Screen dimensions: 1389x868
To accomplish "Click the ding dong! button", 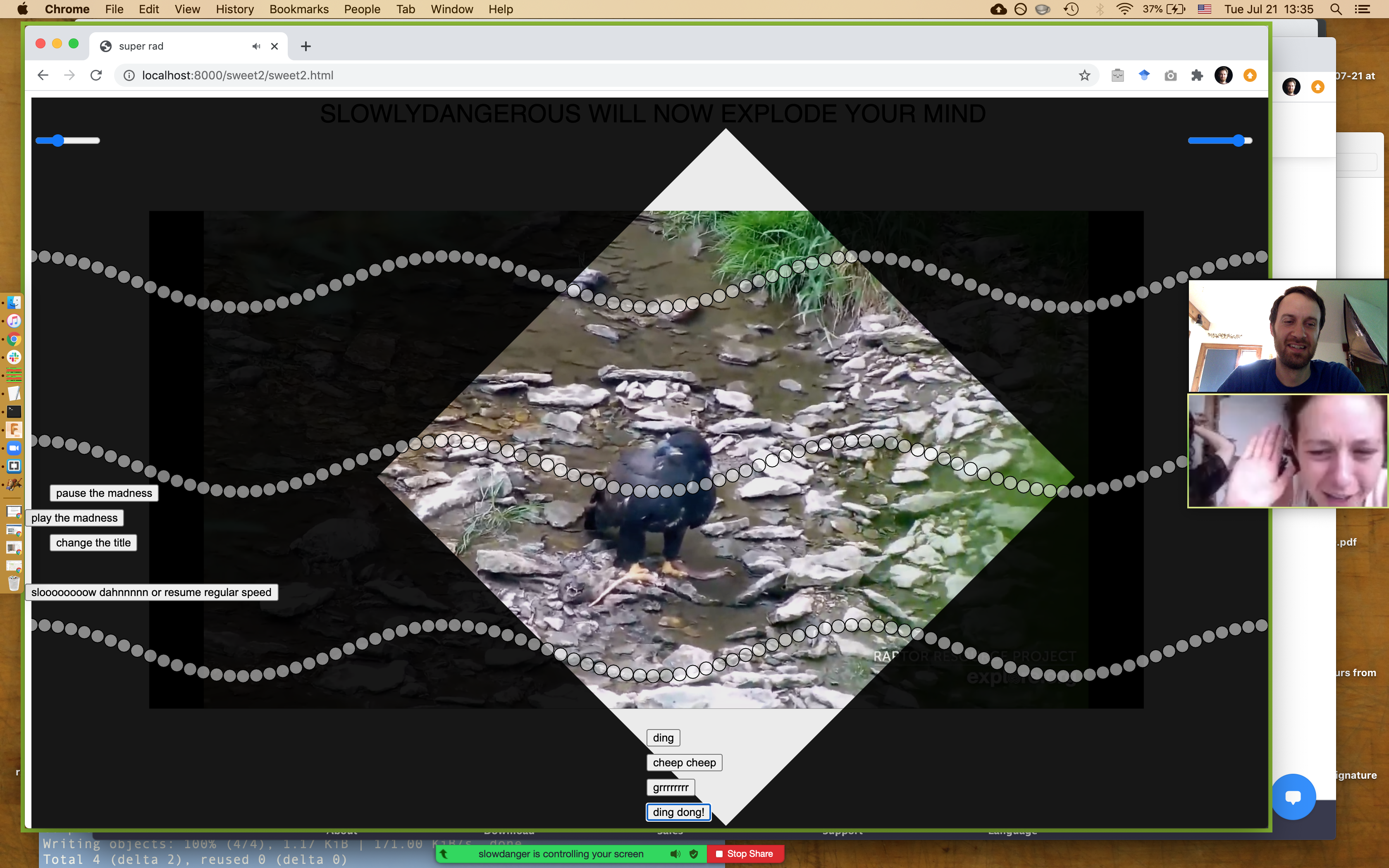I will (678, 812).
